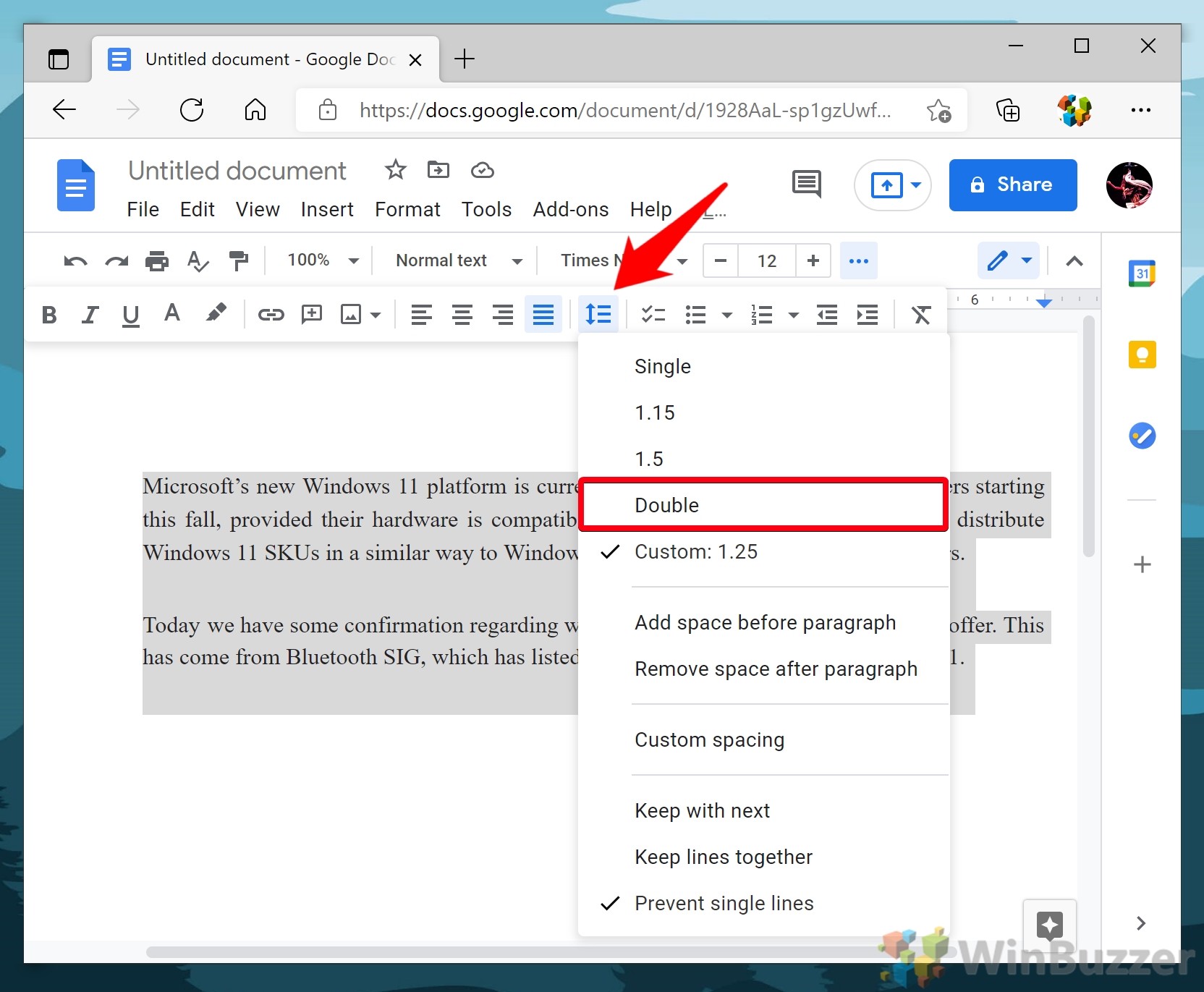Click the insert link icon
This screenshot has width=1204, height=992.
pos(271,315)
